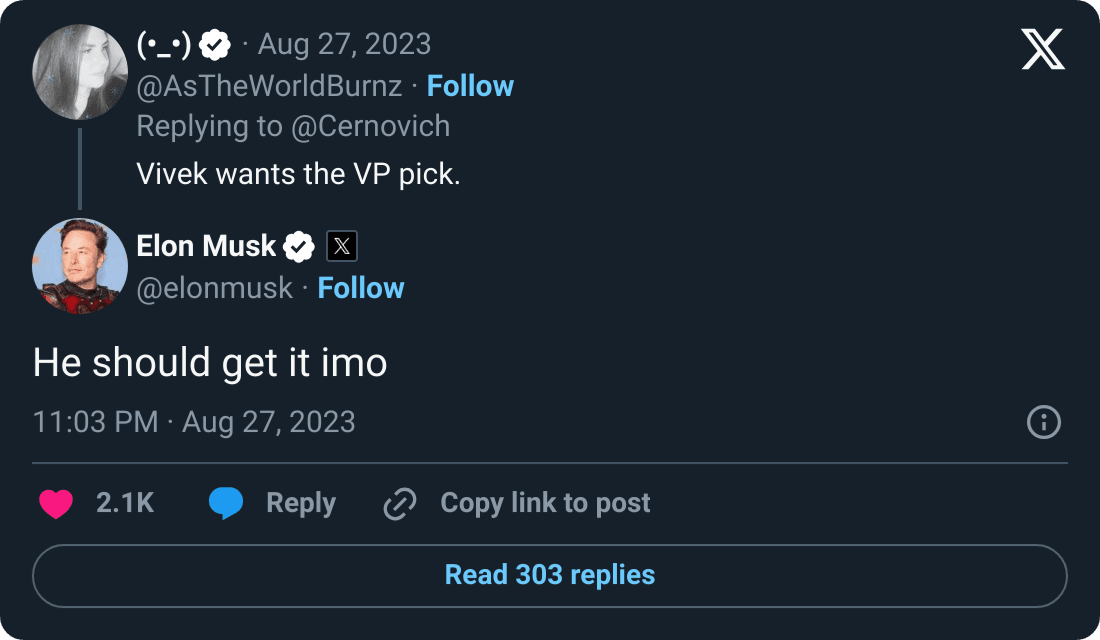Select the tweet text 'He should get it imo'
This screenshot has height=640, width=1100.
tap(210, 363)
